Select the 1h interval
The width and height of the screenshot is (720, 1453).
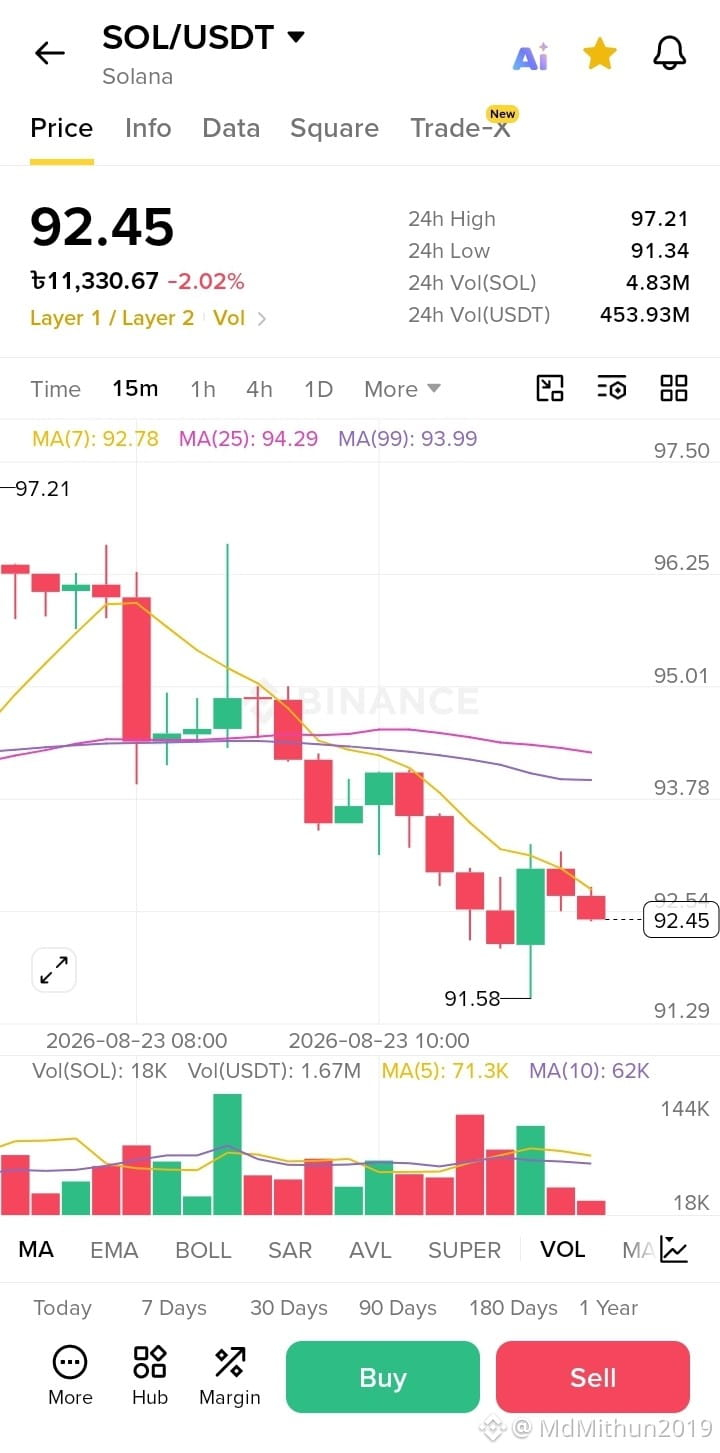coord(203,389)
